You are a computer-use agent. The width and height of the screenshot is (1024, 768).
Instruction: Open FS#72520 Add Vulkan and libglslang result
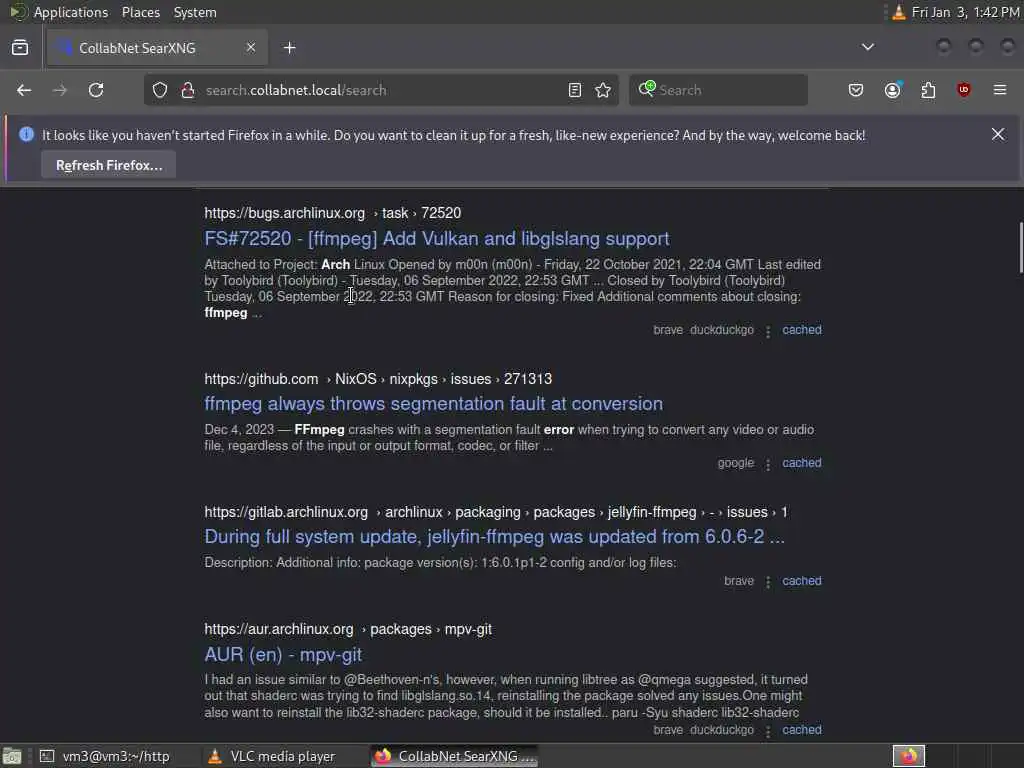tap(437, 238)
